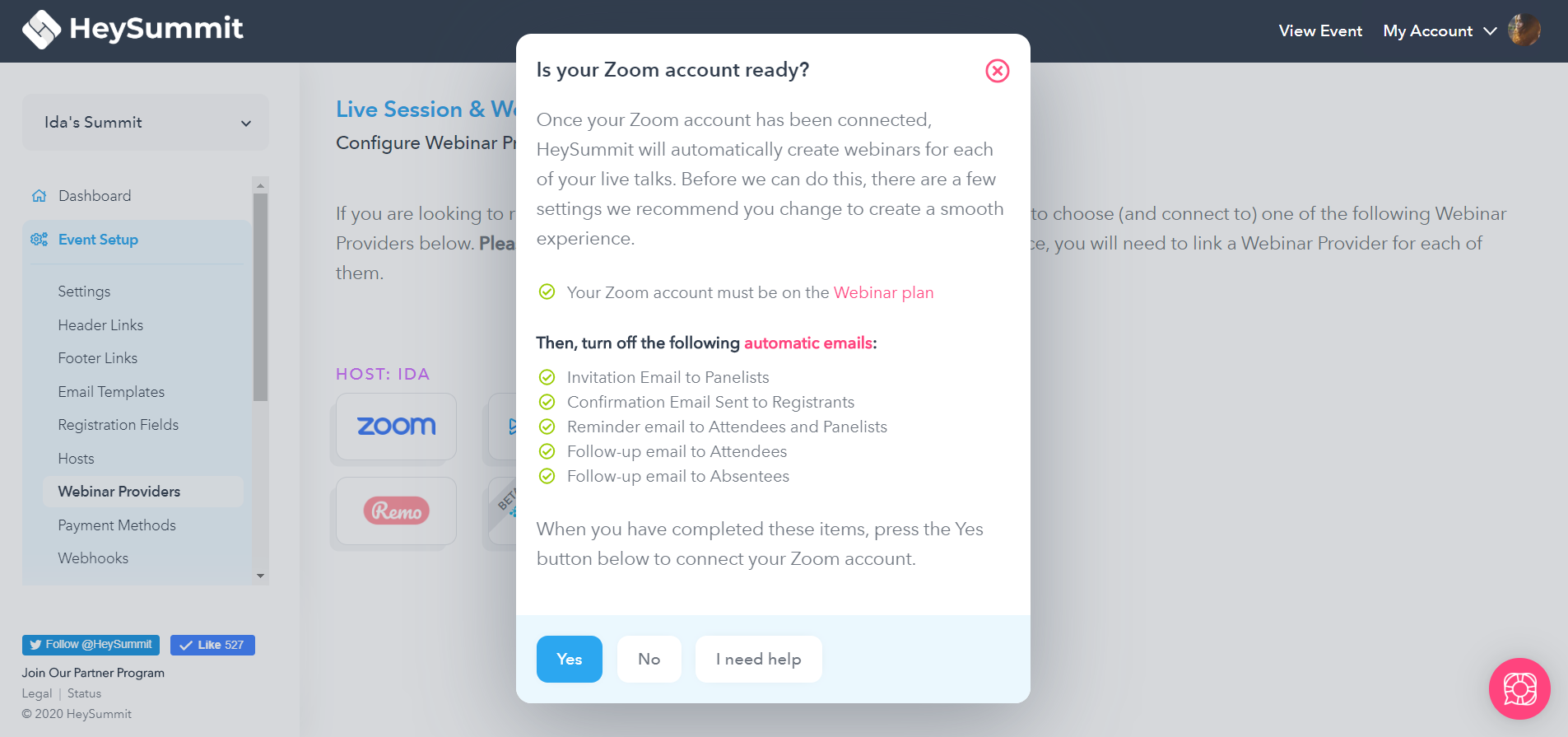Screen dimensions: 1568x737
Task: Open the help lifebuoy chat widget
Action: (1519, 688)
